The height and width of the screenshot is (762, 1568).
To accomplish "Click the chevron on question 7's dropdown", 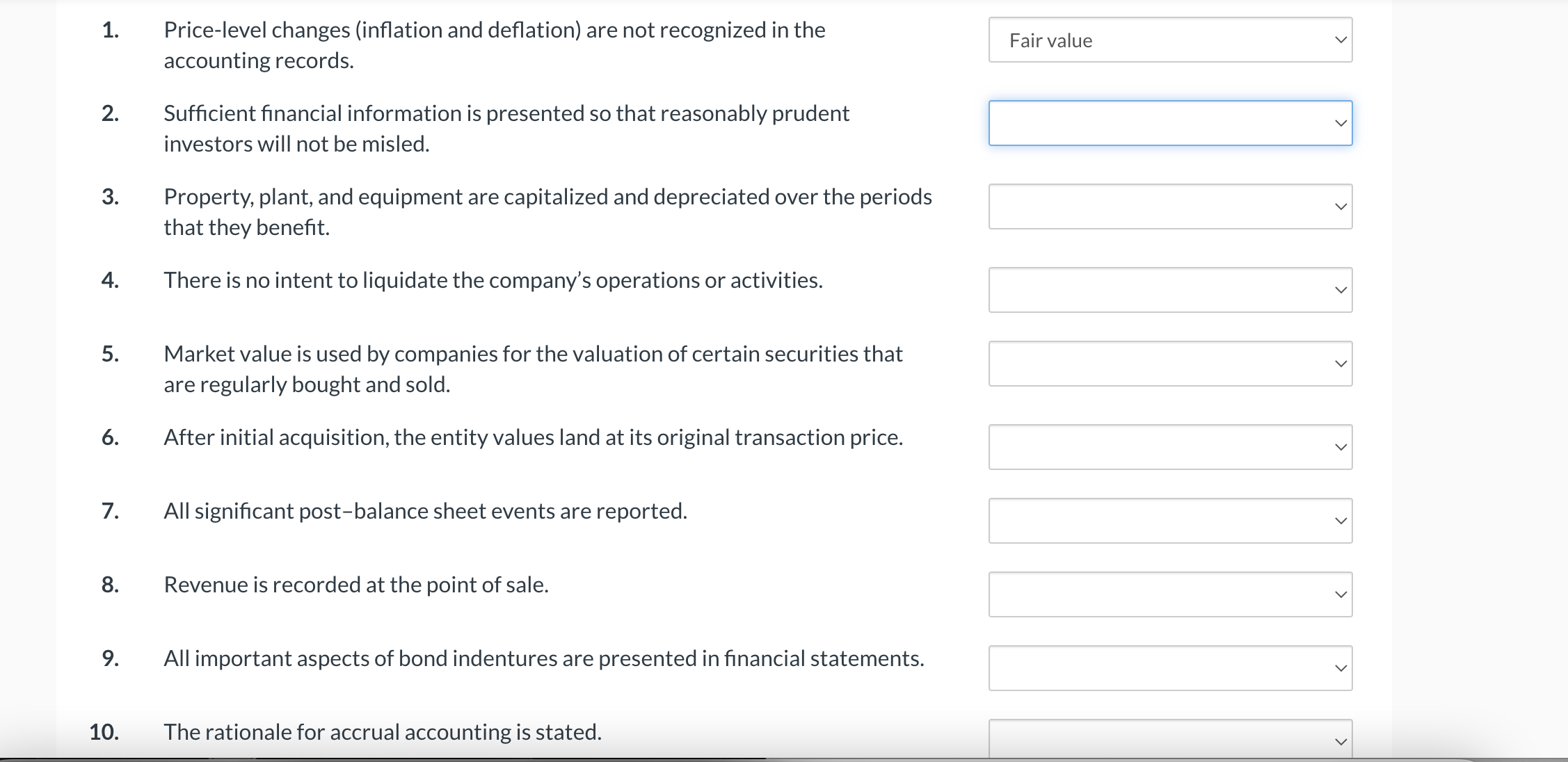I will point(1339,520).
